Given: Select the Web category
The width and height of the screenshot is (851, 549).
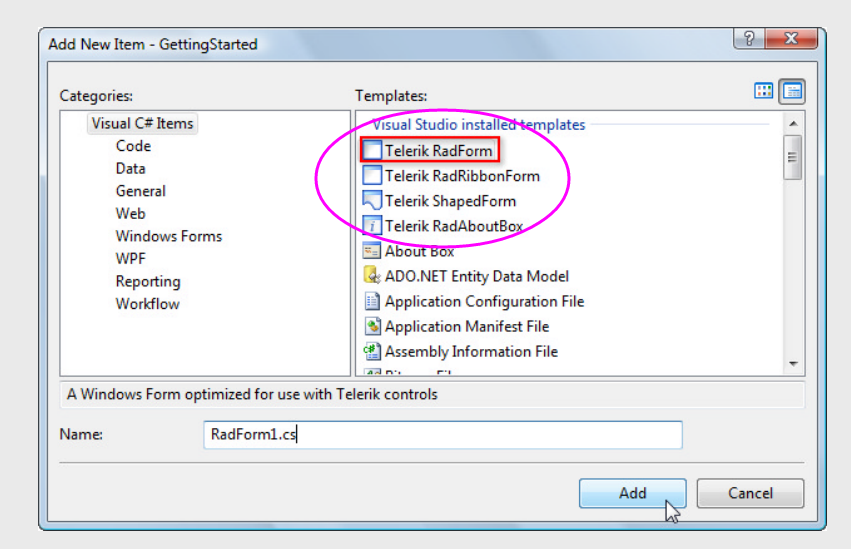Looking at the screenshot, I should click(x=130, y=214).
